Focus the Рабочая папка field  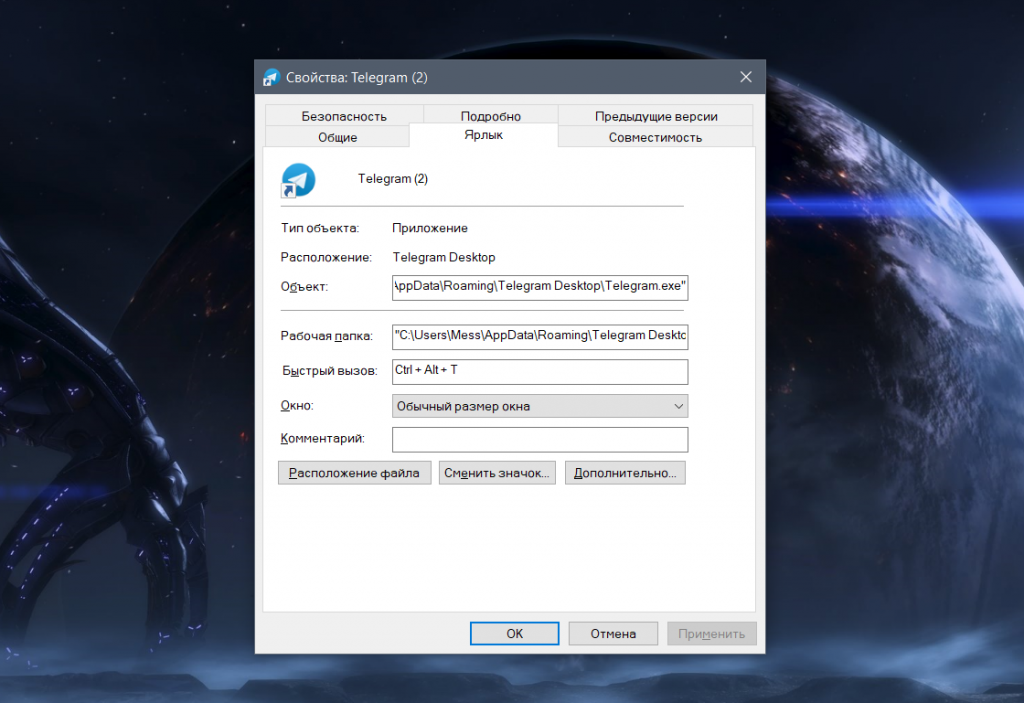click(539, 337)
